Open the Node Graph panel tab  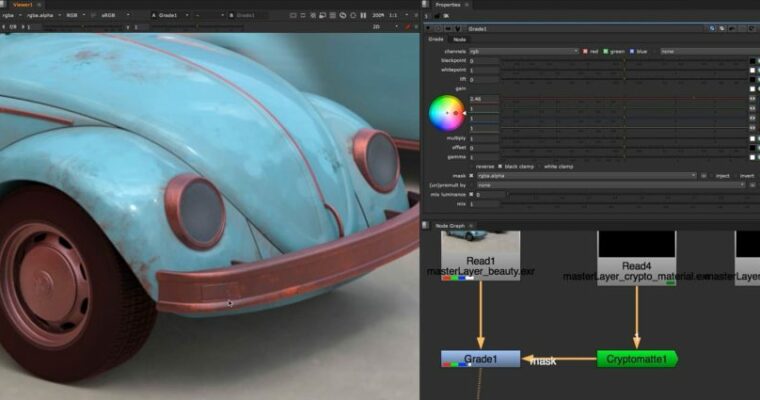[448, 225]
